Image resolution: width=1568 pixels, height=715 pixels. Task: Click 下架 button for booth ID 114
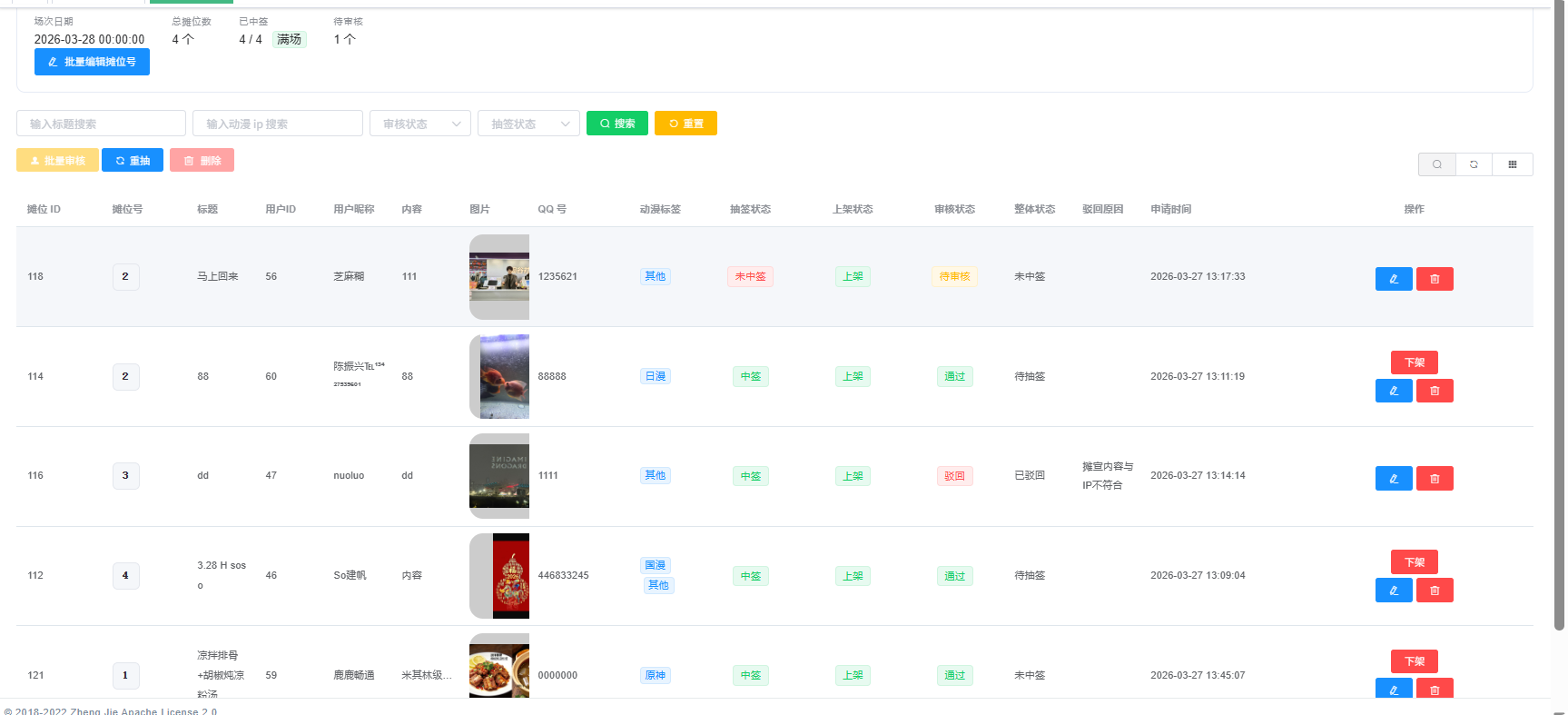(x=1414, y=362)
